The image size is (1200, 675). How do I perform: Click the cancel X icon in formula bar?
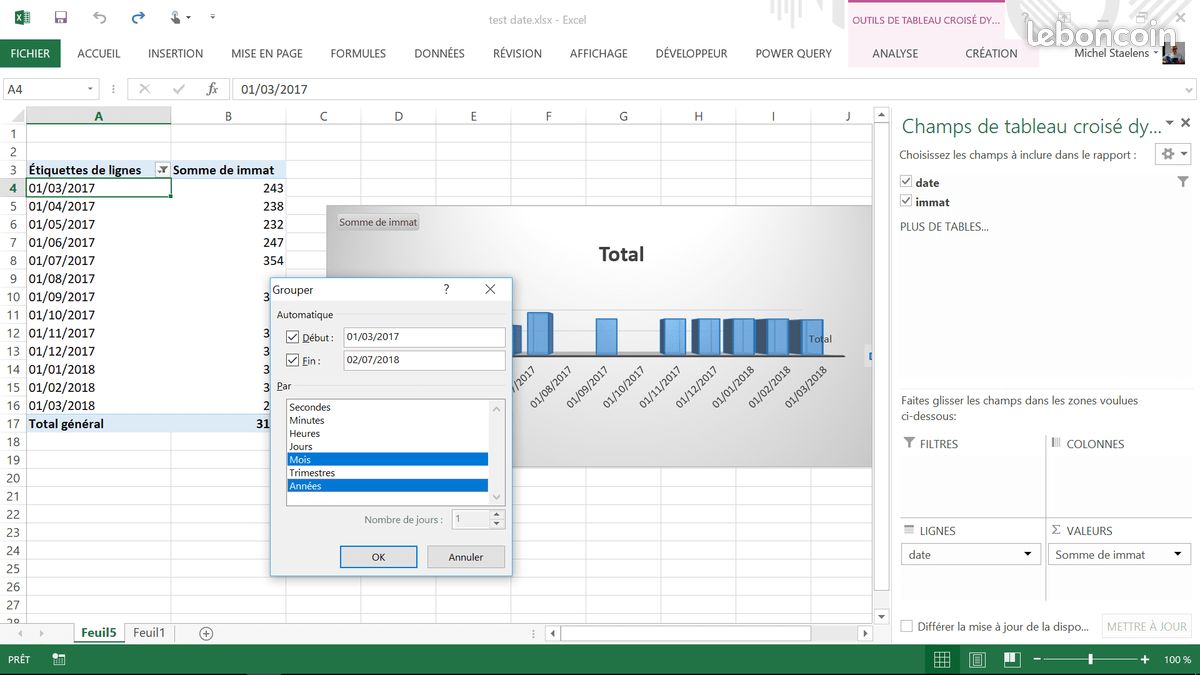[x=144, y=89]
